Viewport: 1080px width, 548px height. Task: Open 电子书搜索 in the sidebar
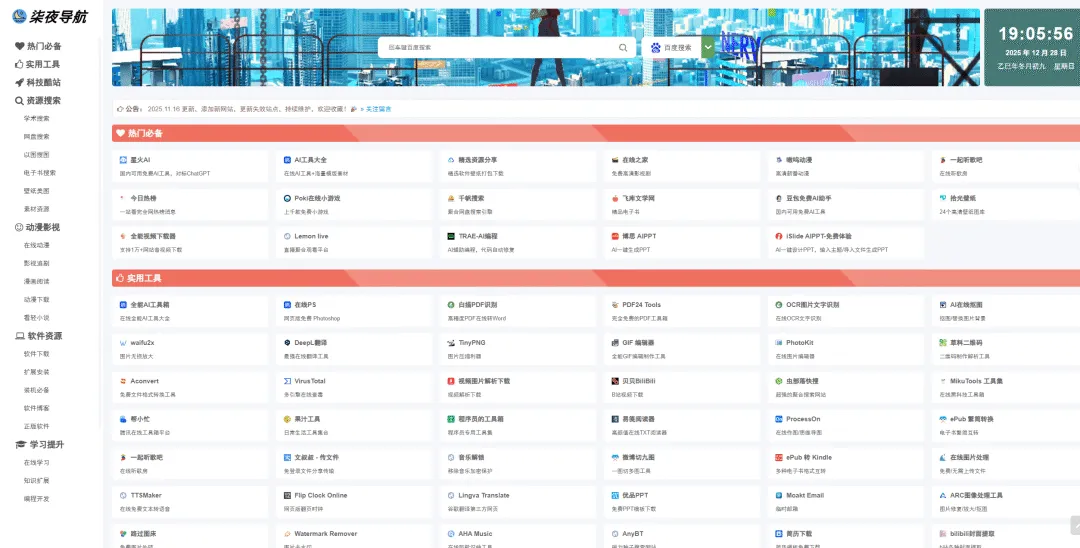[40, 173]
